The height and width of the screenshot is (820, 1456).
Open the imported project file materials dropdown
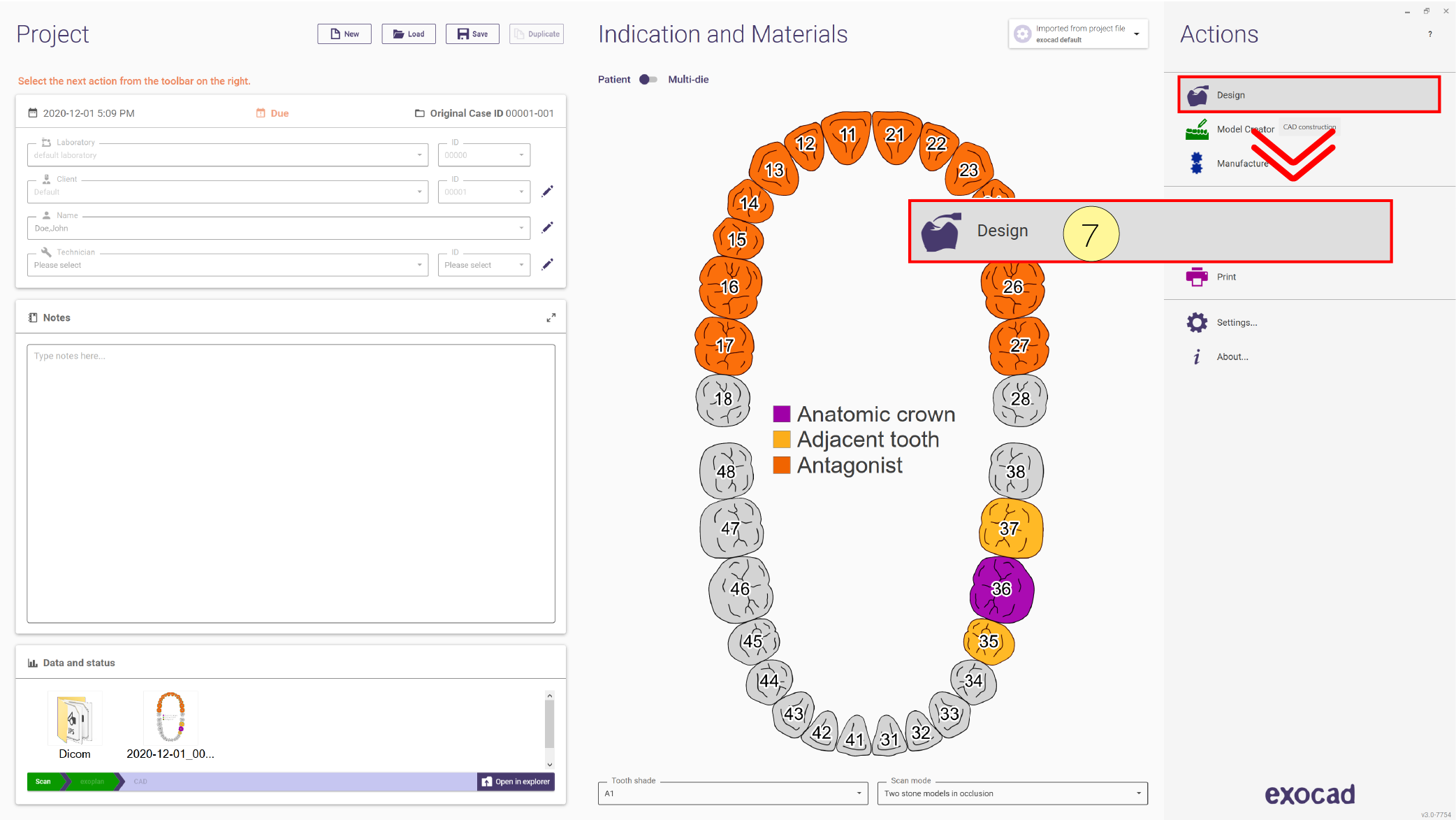click(1078, 34)
